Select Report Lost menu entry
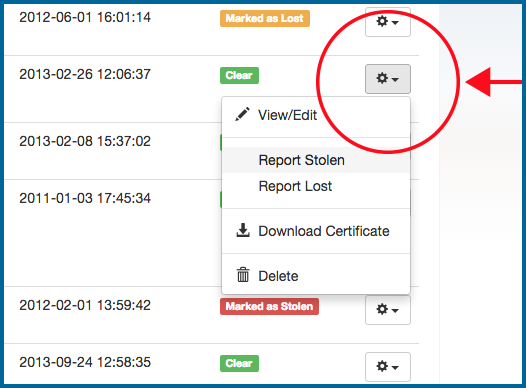This screenshot has width=526, height=388. coord(316,186)
